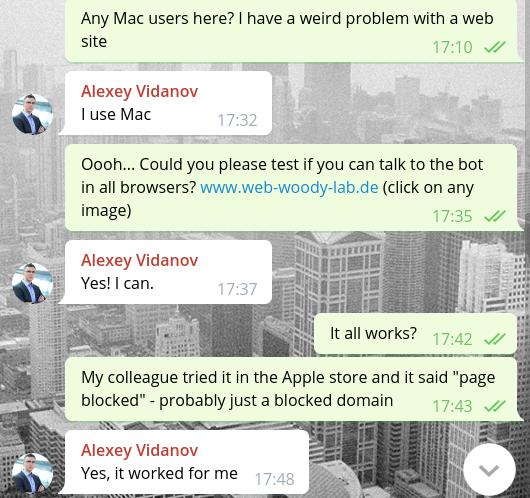Click the scroll-to-bottom chevron button
The image size is (530, 498).
tap(489, 470)
